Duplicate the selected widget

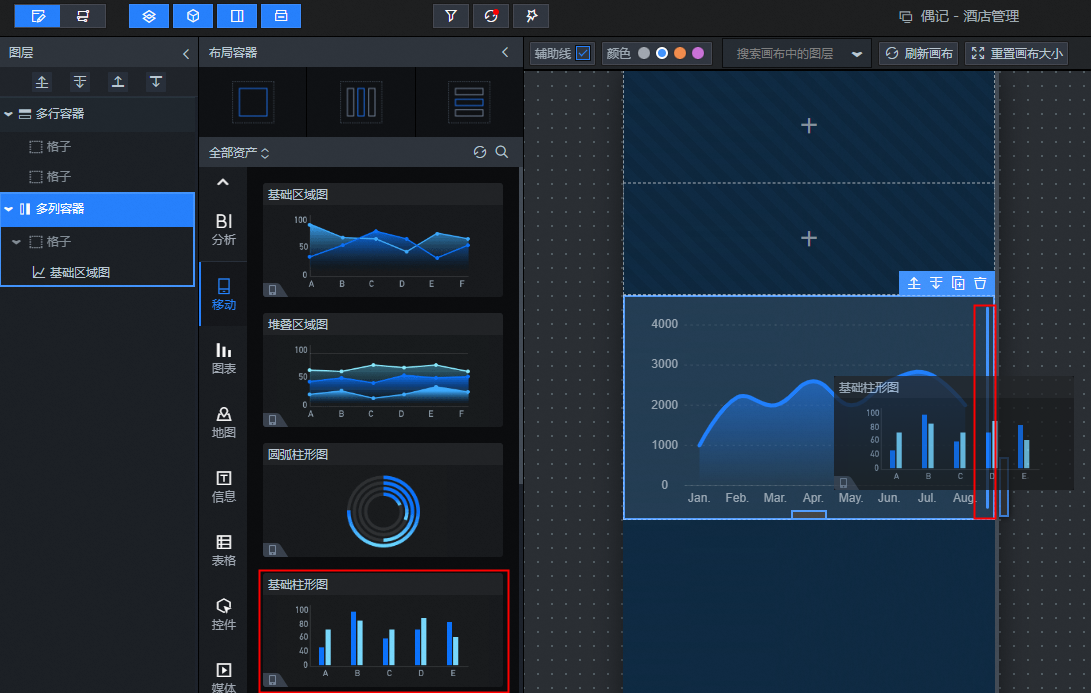[958, 282]
